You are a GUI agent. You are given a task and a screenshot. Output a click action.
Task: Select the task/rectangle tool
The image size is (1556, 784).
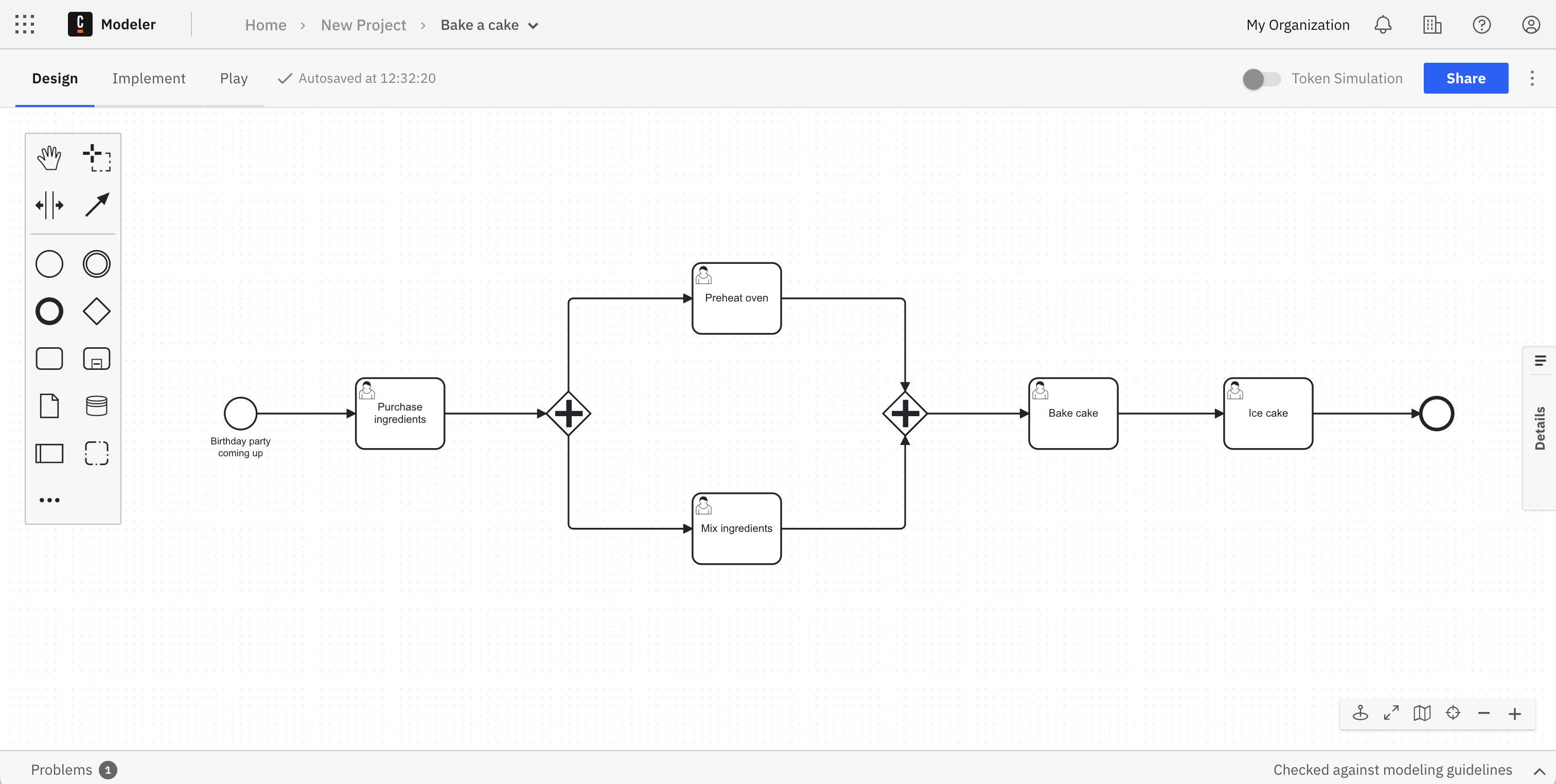pos(49,359)
